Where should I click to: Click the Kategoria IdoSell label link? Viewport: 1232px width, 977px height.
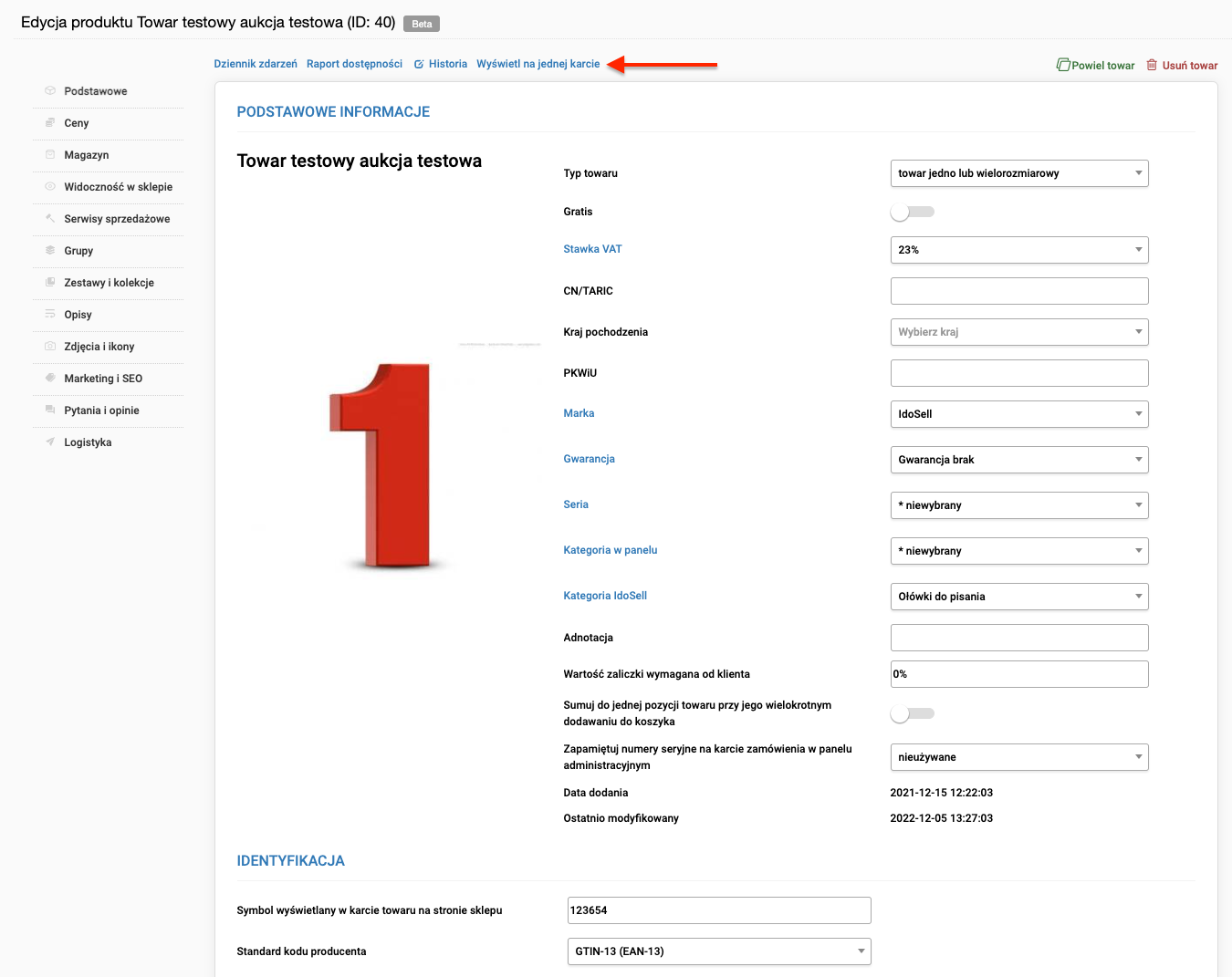point(605,596)
